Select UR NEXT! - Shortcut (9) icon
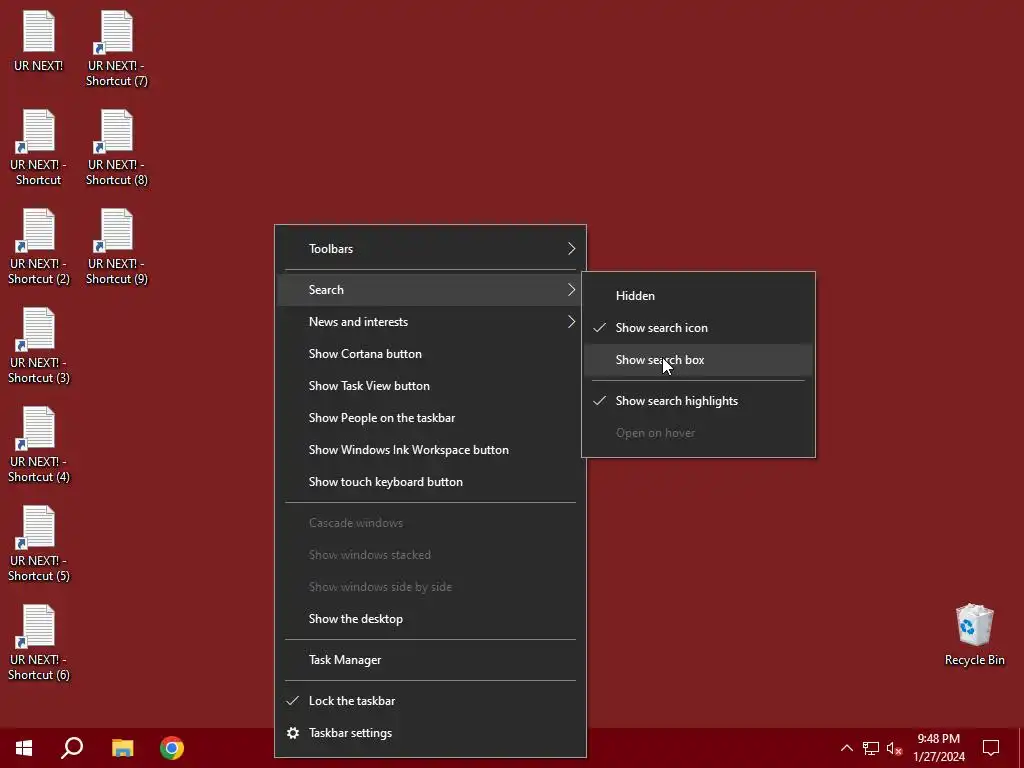1024x768 pixels. (x=117, y=247)
